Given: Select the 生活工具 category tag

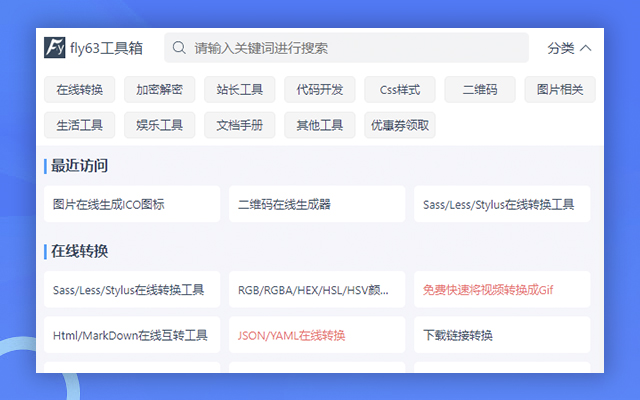Looking at the screenshot, I should [x=80, y=125].
